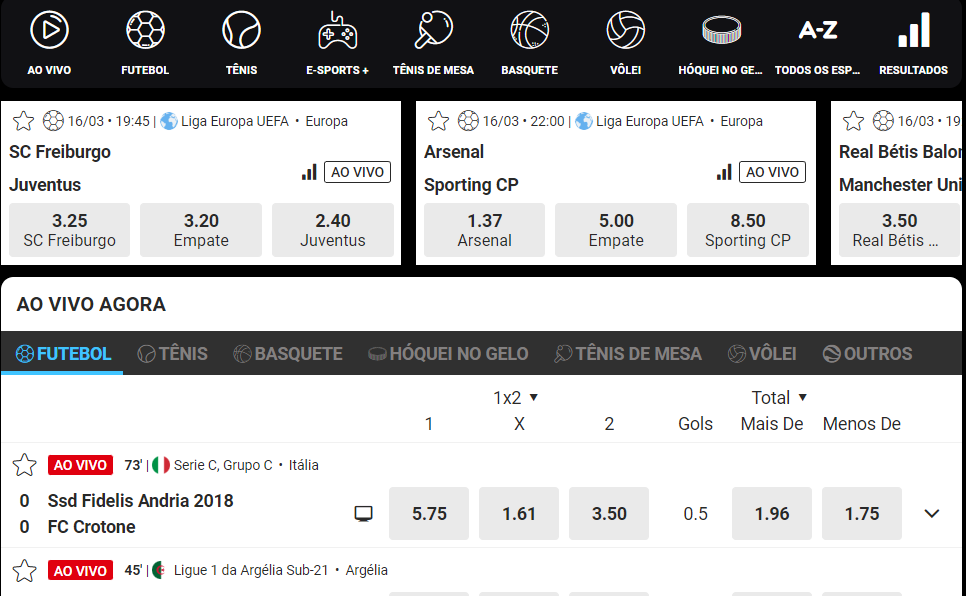Open the VÔLEI sport section
Viewport: 966px width, 596px height.
[624, 40]
